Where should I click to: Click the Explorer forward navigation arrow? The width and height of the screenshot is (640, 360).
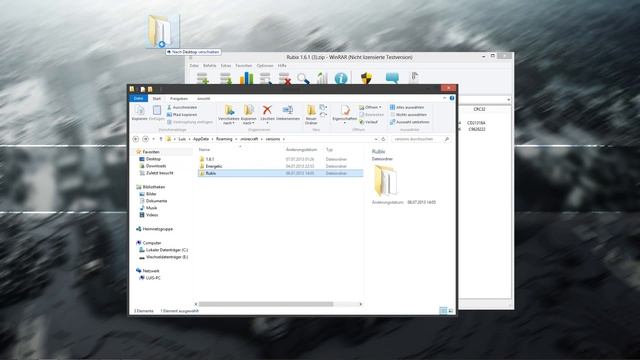coord(145,139)
